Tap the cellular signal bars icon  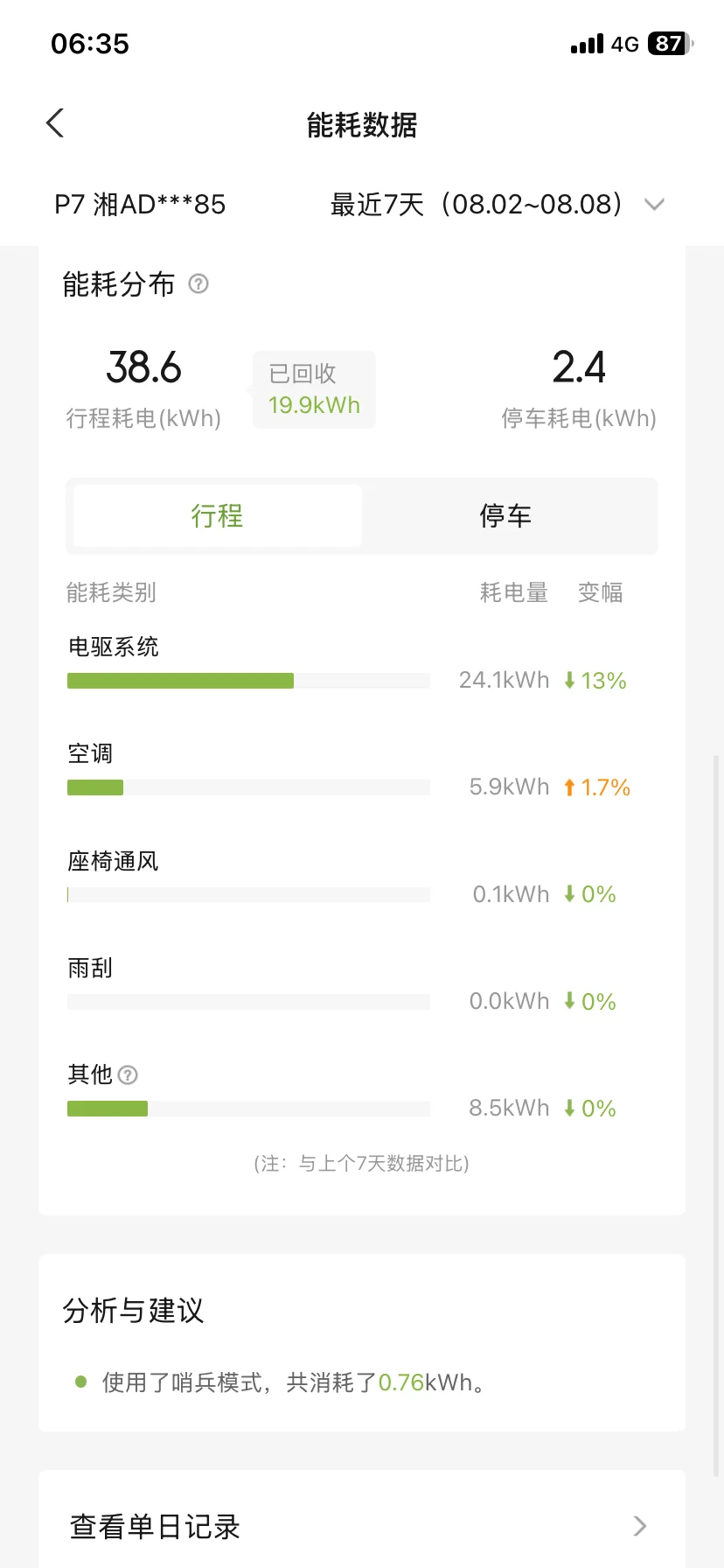587,44
